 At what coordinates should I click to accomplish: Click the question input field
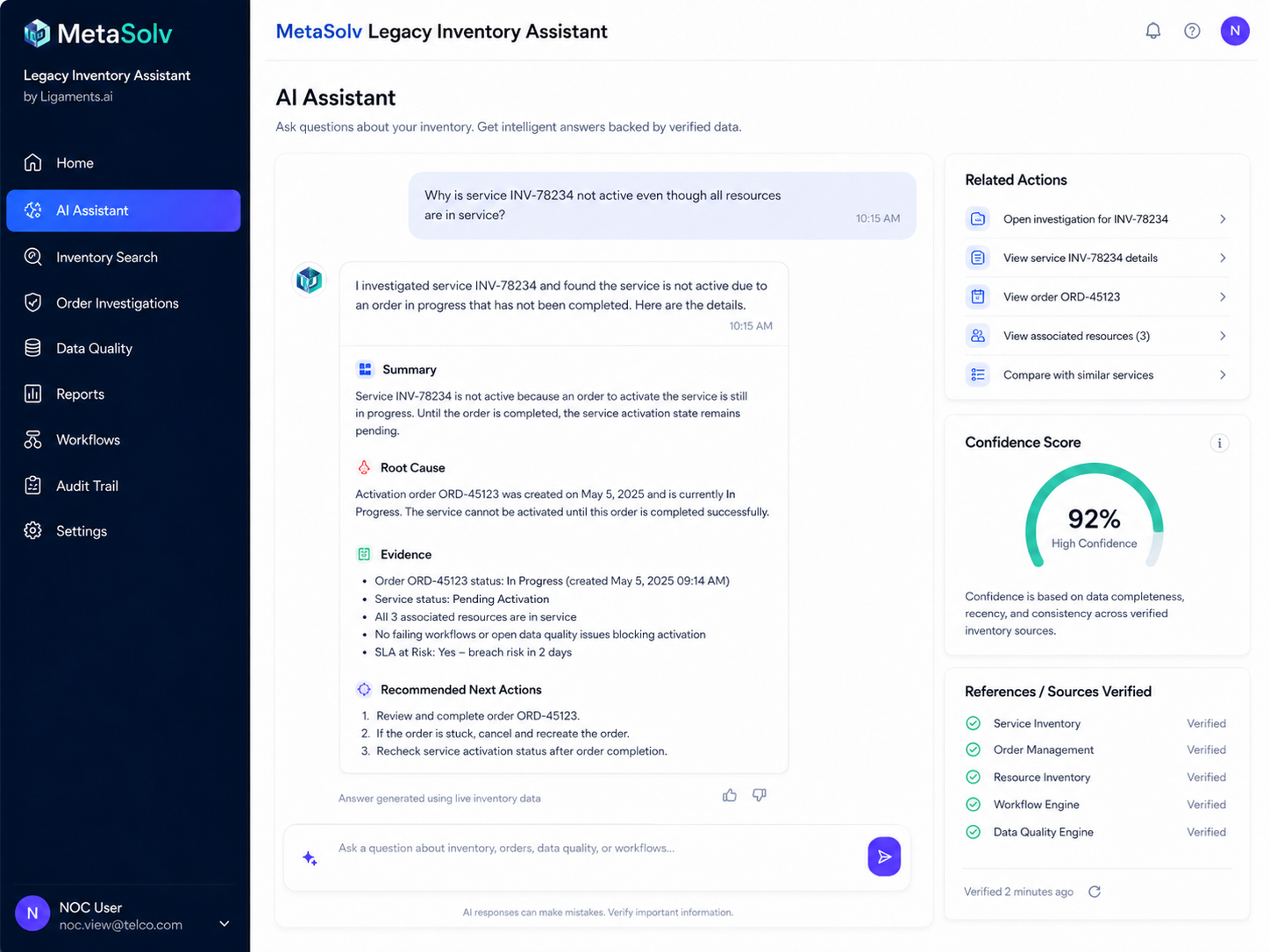[x=596, y=856]
